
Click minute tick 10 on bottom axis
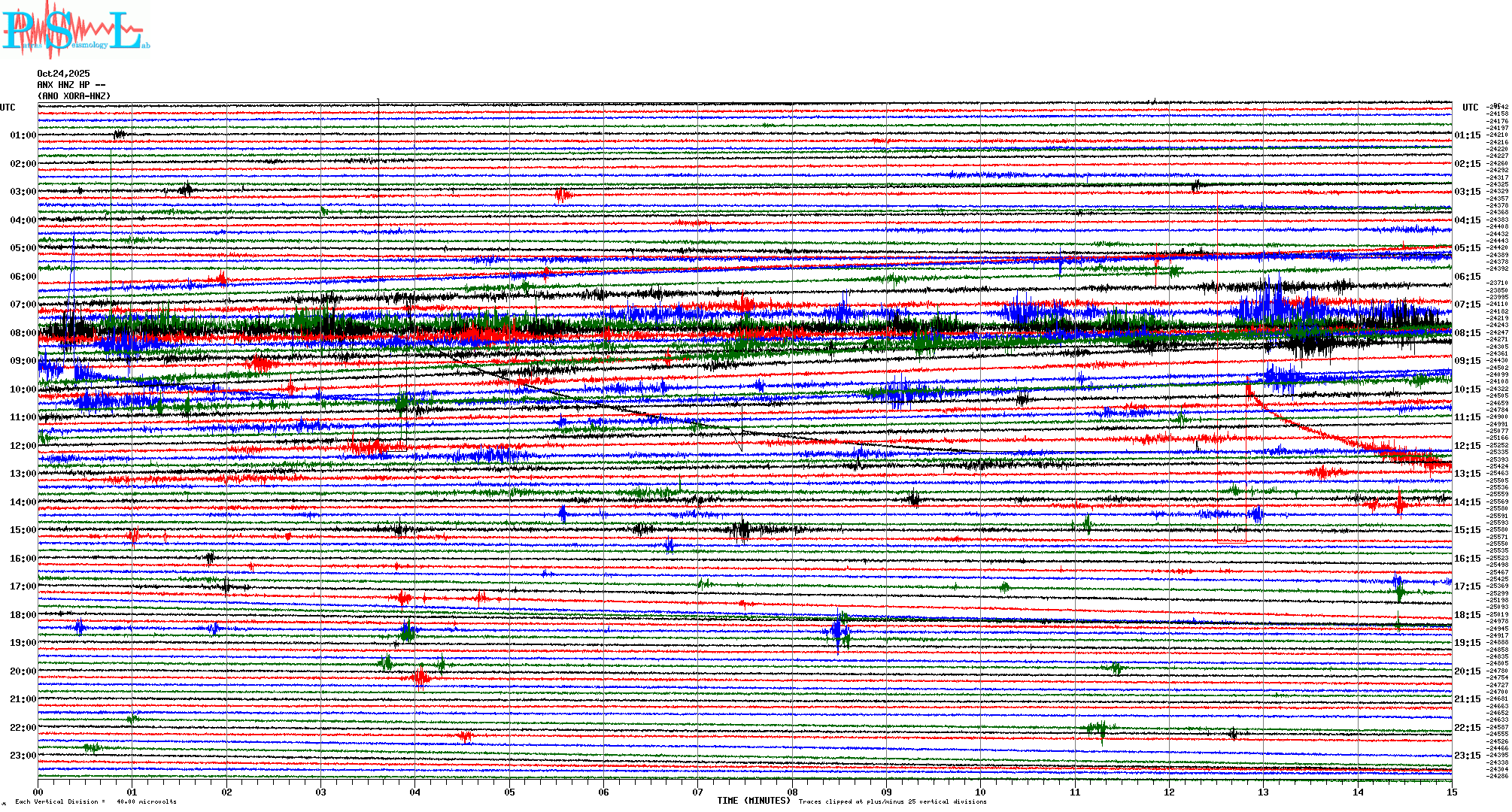click(980, 792)
